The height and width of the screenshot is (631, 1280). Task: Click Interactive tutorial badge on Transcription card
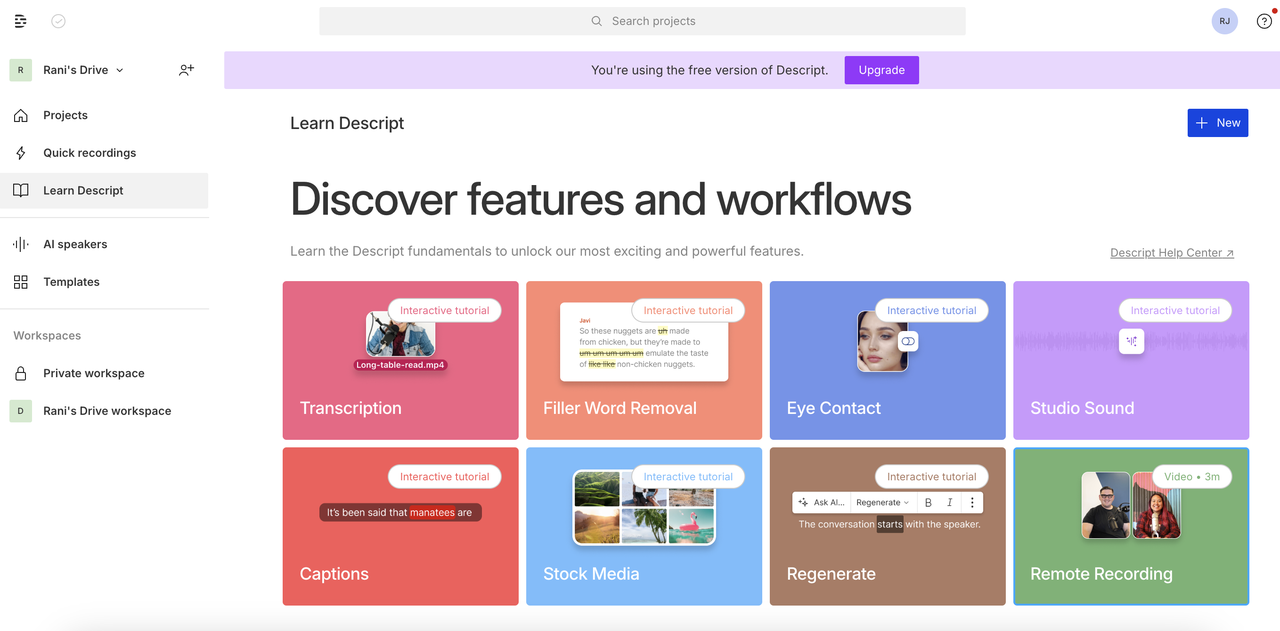click(445, 310)
